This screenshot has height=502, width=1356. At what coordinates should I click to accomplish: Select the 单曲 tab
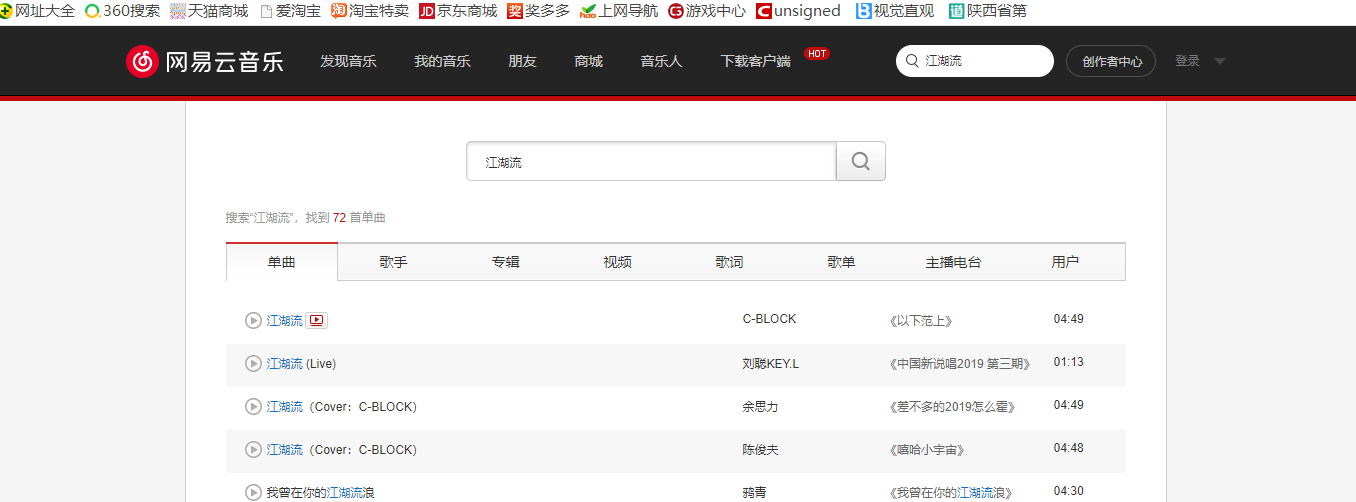tap(282, 262)
